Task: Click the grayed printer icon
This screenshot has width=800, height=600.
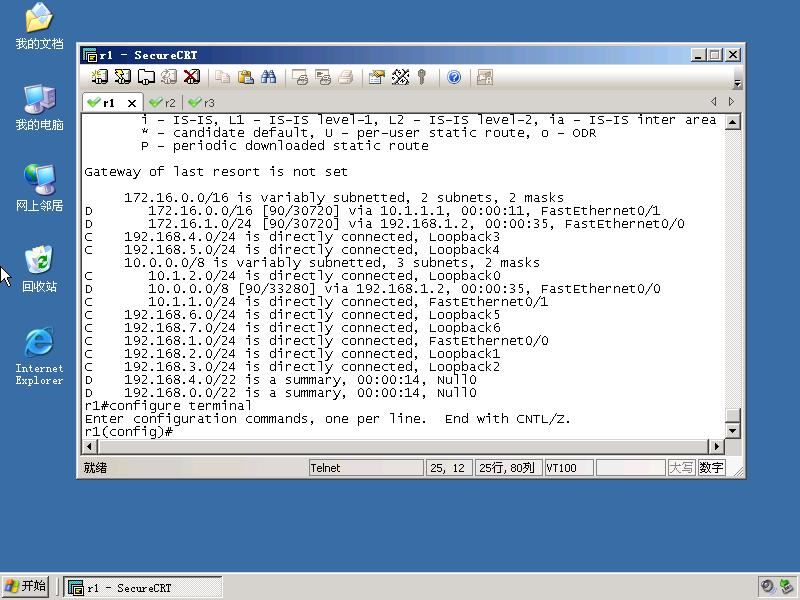Action: tap(346, 77)
